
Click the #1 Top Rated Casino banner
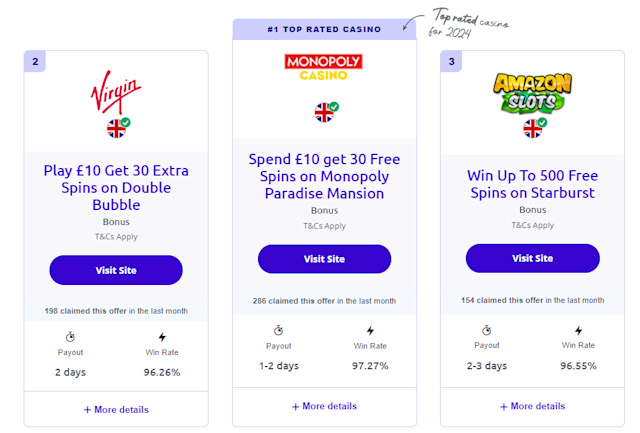click(324, 29)
